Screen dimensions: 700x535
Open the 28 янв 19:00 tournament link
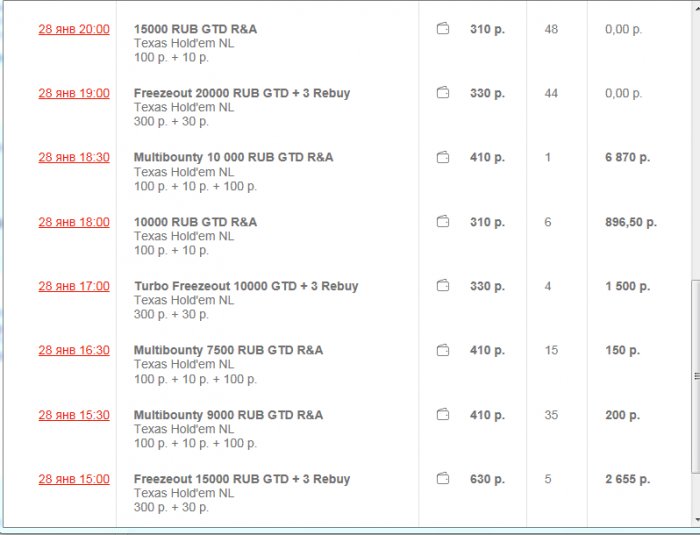(74, 94)
